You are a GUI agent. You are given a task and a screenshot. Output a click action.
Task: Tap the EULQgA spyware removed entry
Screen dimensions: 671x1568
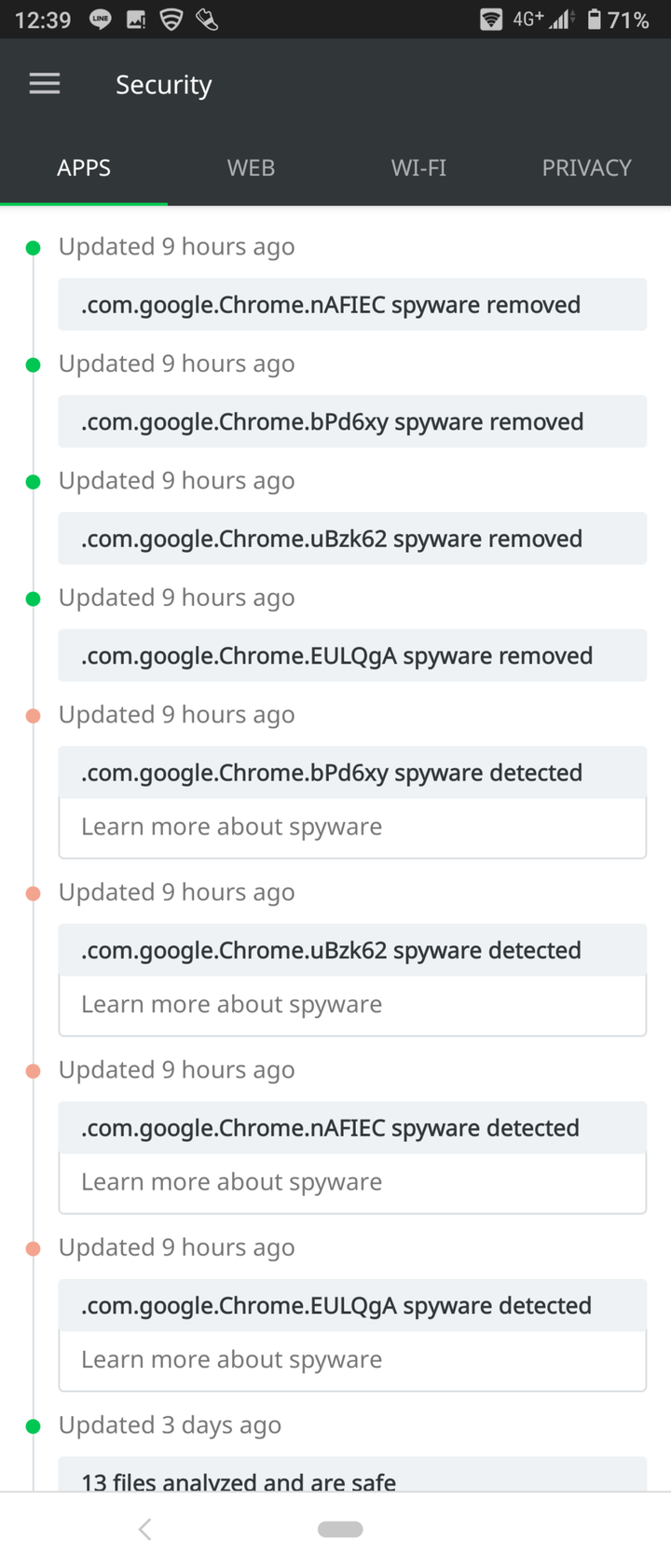pos(352,655)
